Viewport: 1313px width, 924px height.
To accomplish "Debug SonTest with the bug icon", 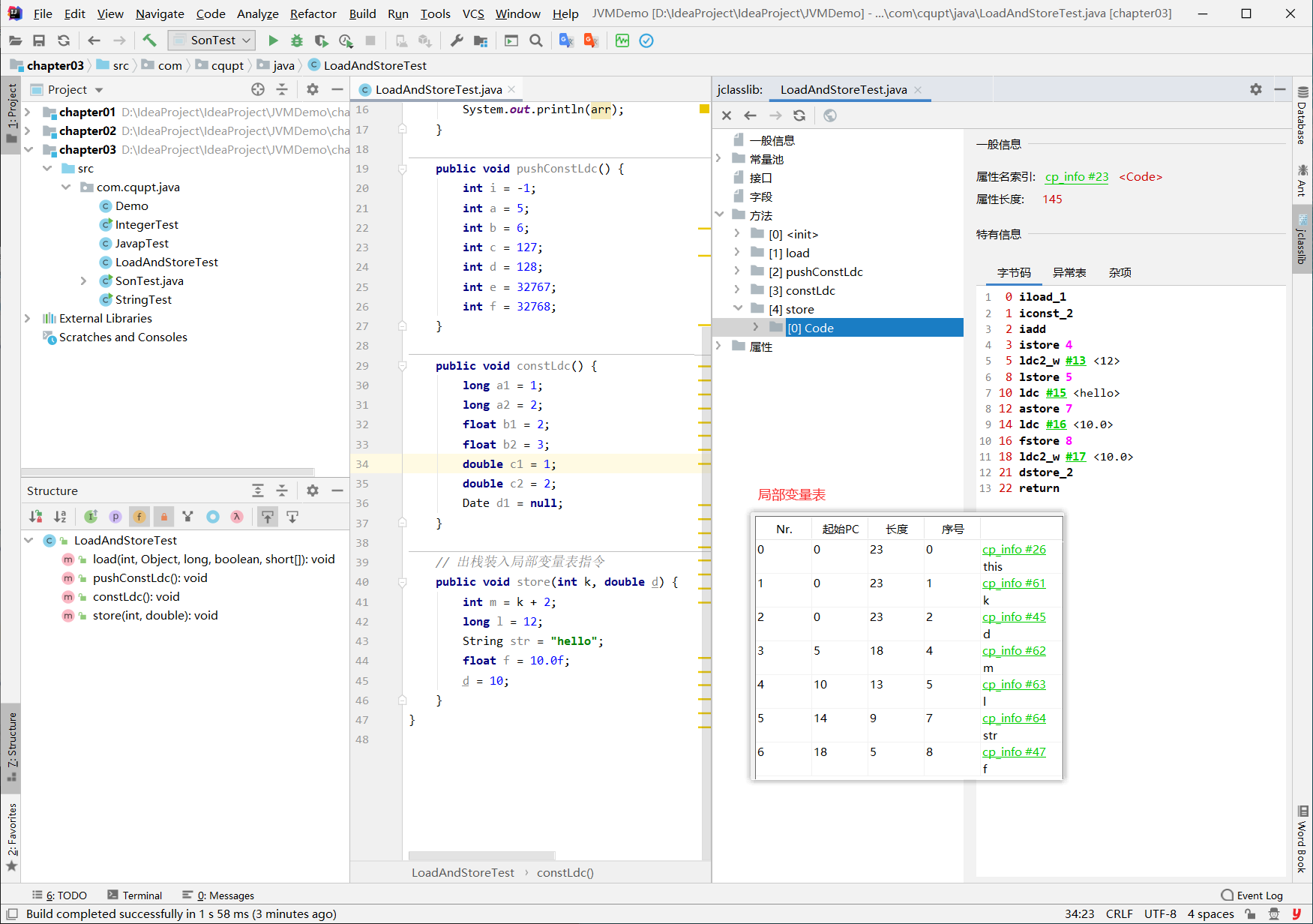I will tap(297, 40).
